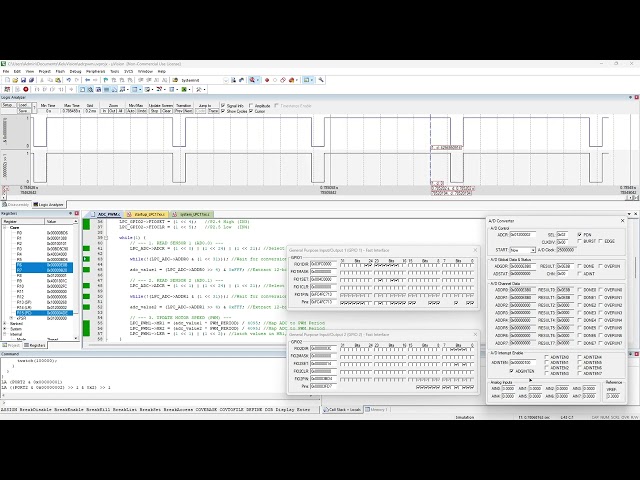Click the Open file folder icon
The height and width of the screenshot is (480, 640).
tap(15, 80)
